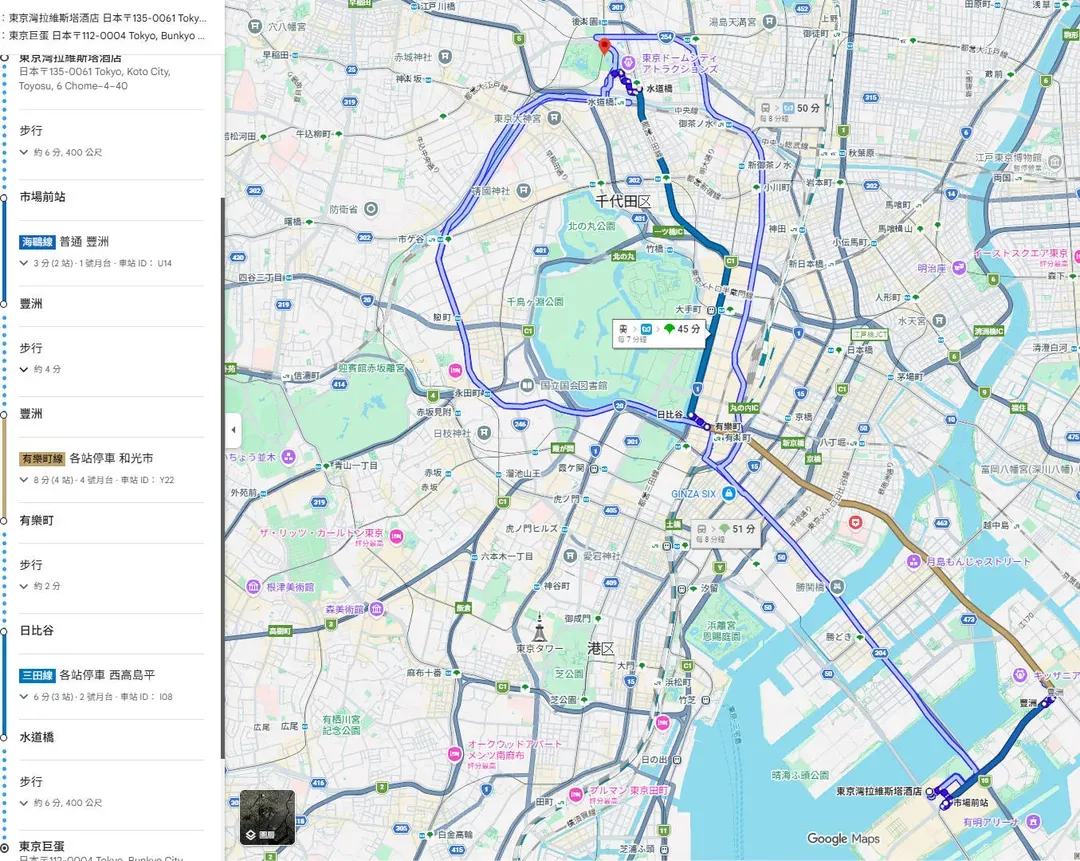Click the red destination pin at Tokyo Dome

603,46
